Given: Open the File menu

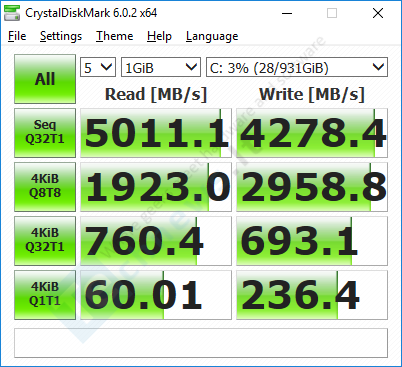Looking at the screenshot, I should (x=17, y=36).
